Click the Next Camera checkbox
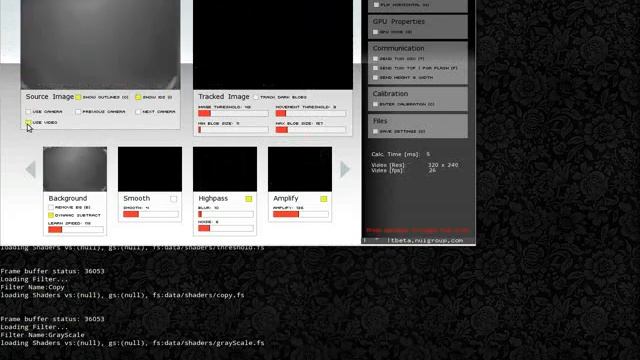 click(x=138, y=111)
